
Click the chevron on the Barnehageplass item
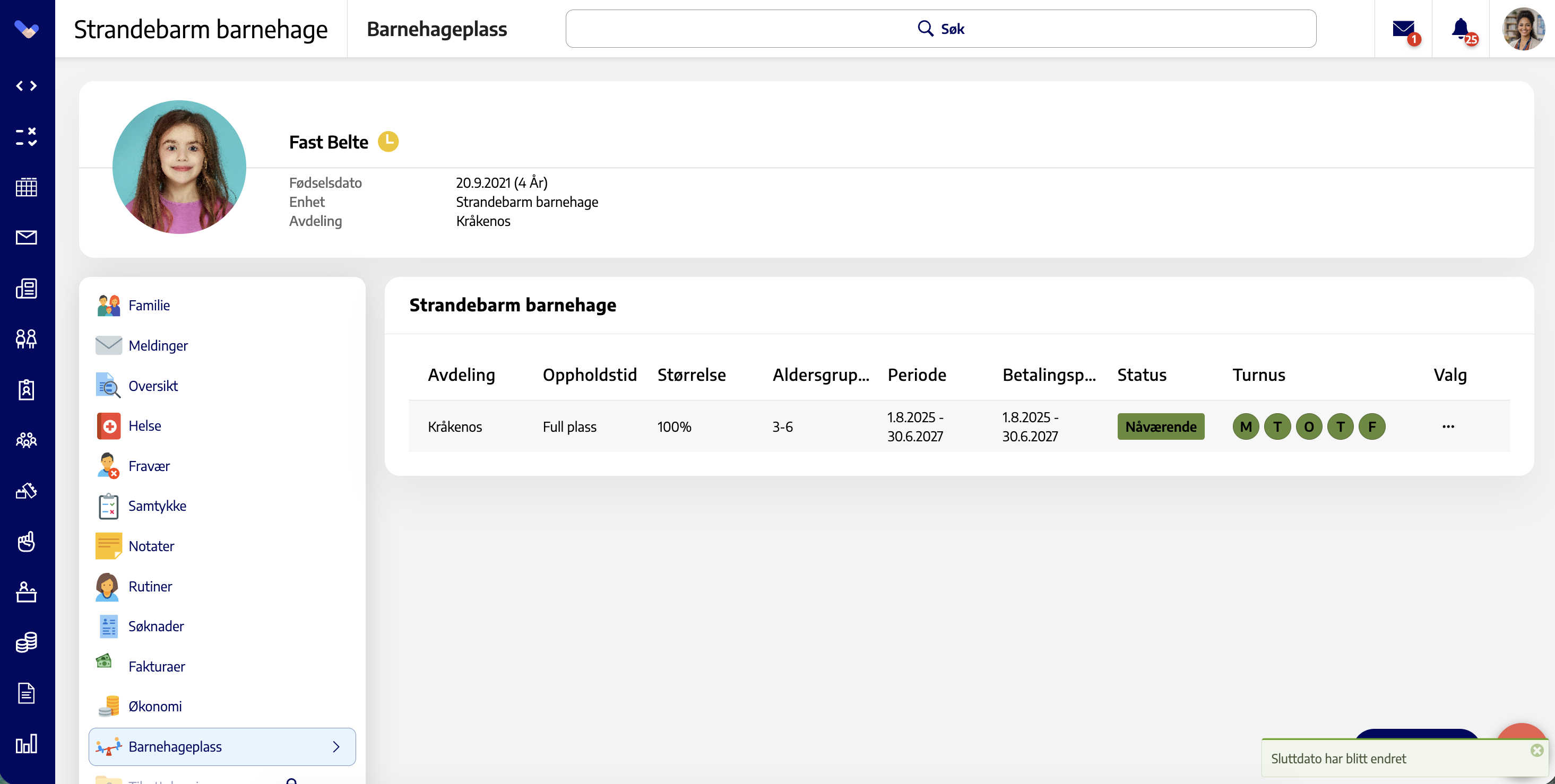click(336, 746)
